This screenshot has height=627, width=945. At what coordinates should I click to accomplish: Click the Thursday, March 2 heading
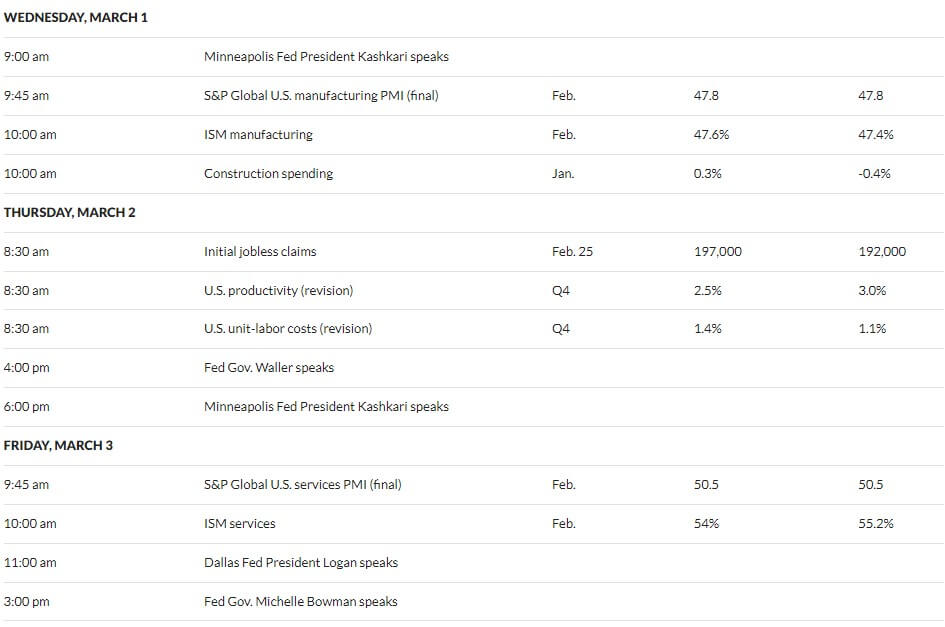(69, 212)
